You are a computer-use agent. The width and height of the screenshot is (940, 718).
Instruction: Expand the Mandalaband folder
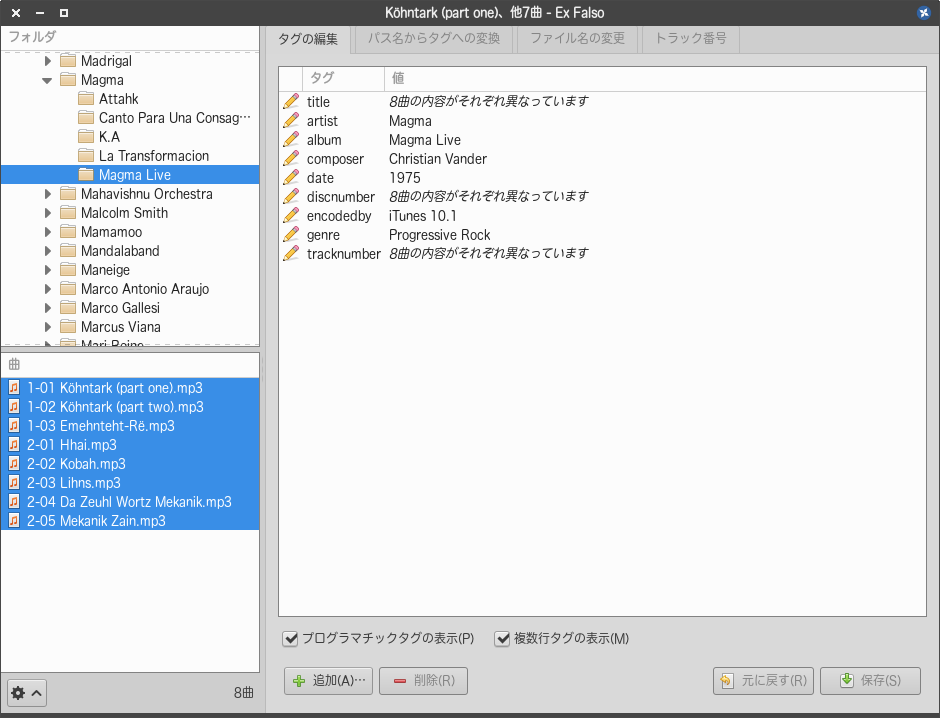coord(48,251)
